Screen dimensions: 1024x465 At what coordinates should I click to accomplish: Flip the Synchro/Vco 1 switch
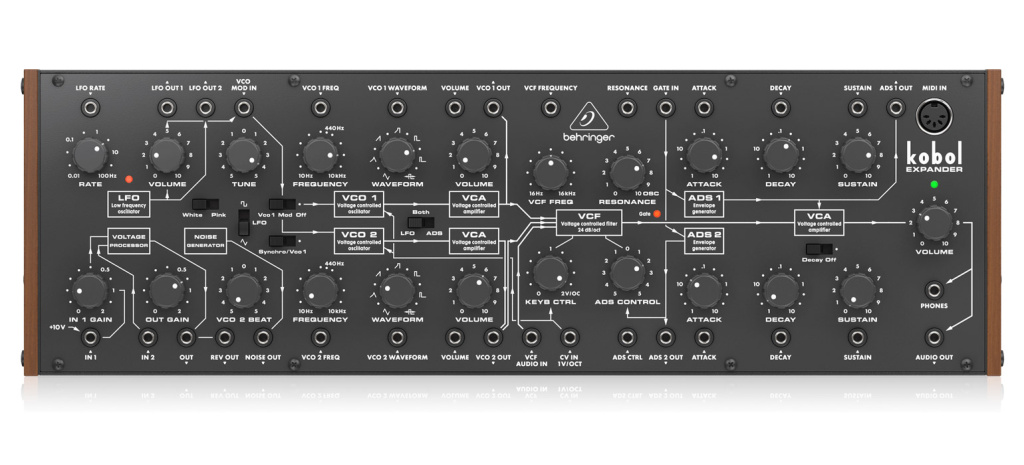282,242
